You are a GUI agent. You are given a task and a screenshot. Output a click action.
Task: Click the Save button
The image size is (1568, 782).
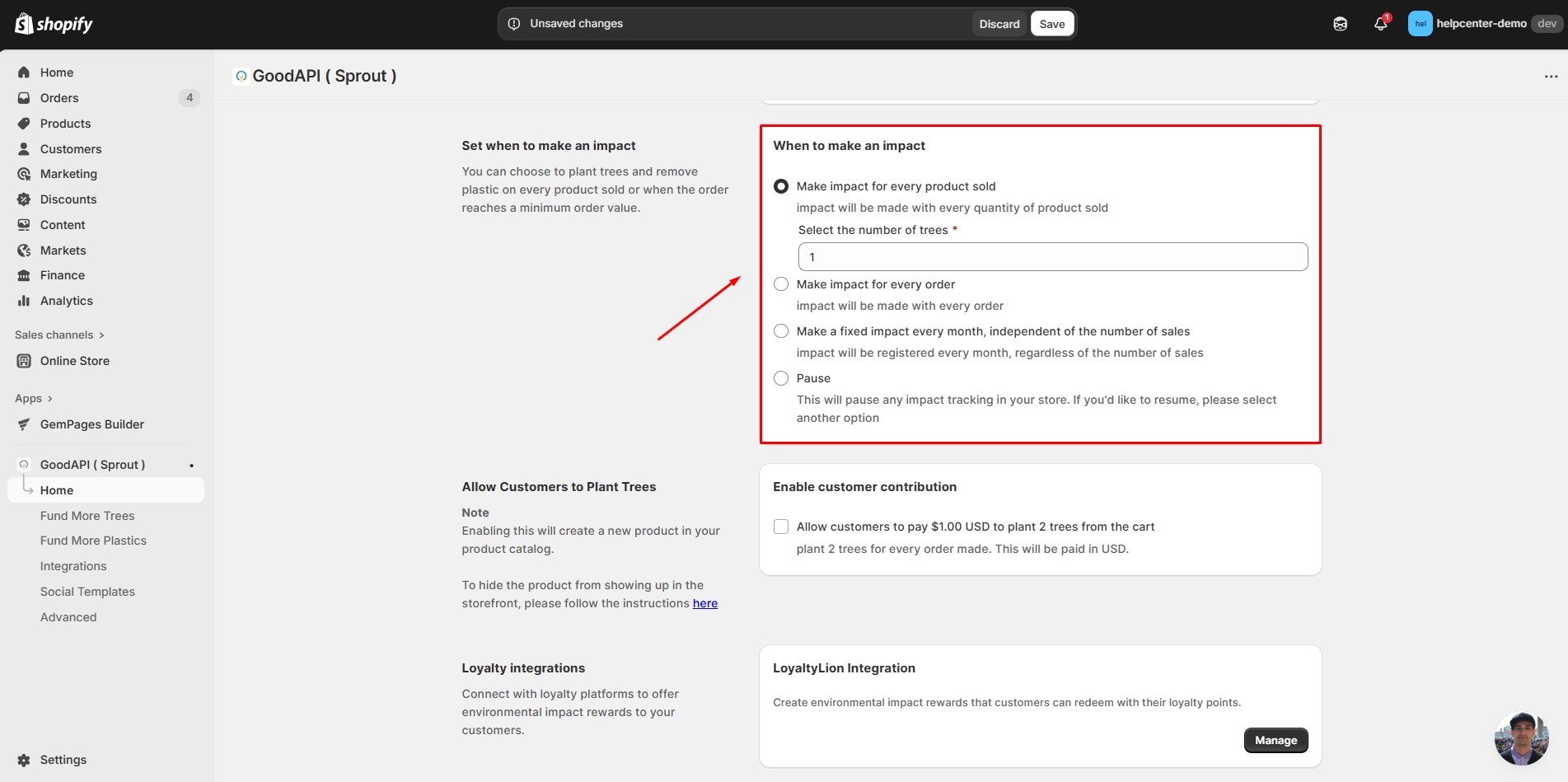pos(1051,24)
